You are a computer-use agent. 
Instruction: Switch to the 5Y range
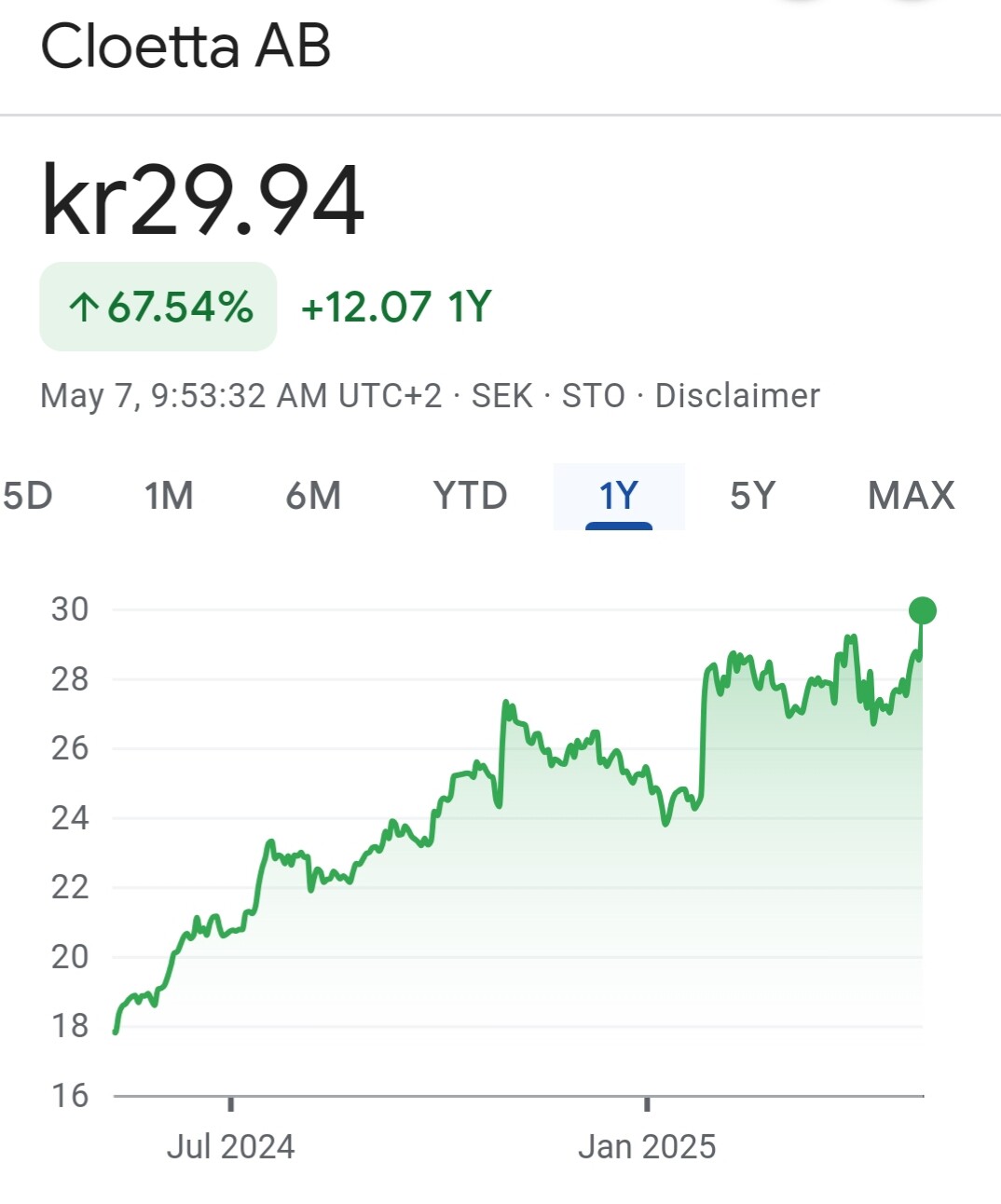click(x=752, y=496)
